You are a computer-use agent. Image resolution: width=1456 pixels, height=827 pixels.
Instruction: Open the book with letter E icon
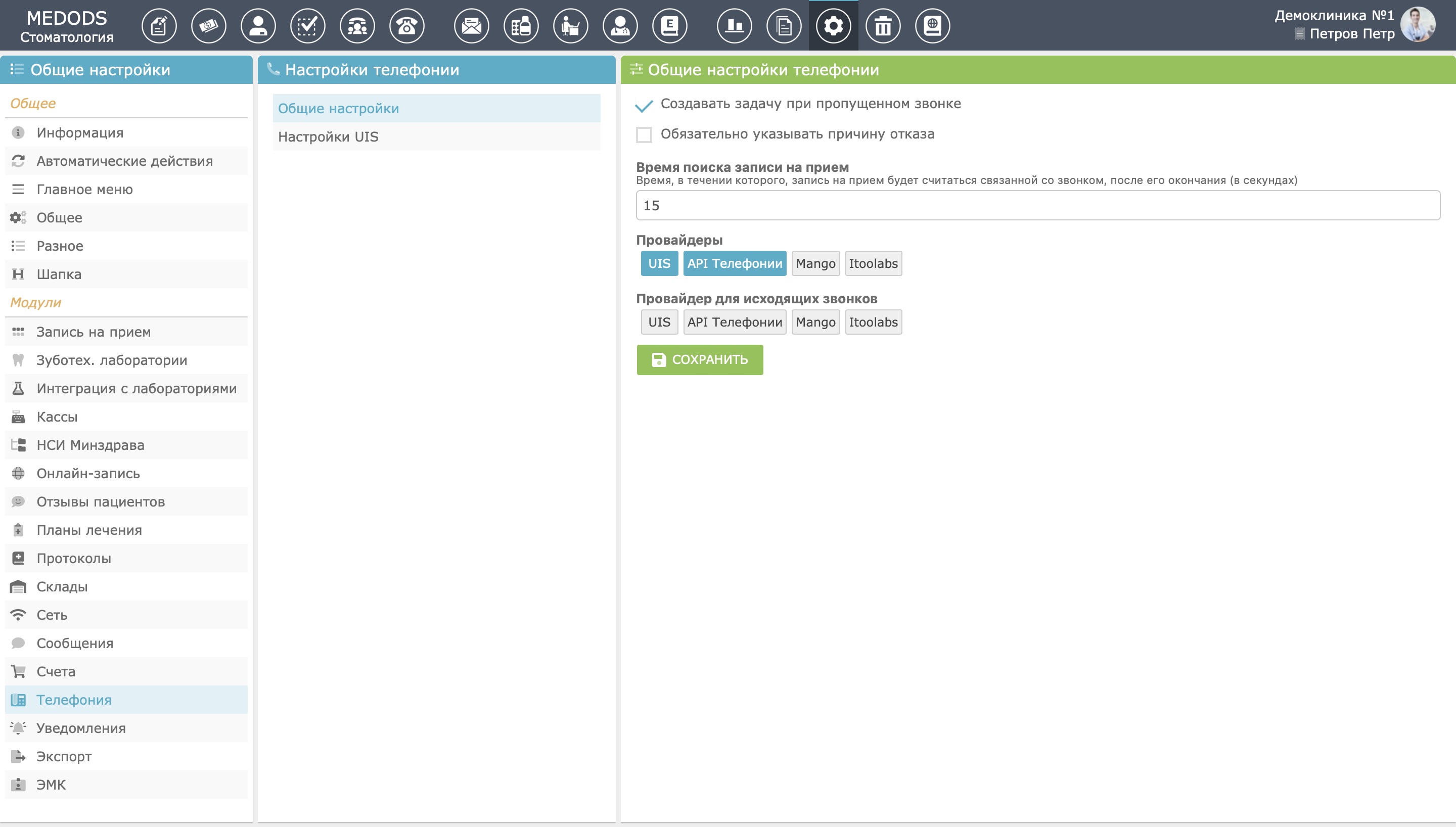point(669,26)
